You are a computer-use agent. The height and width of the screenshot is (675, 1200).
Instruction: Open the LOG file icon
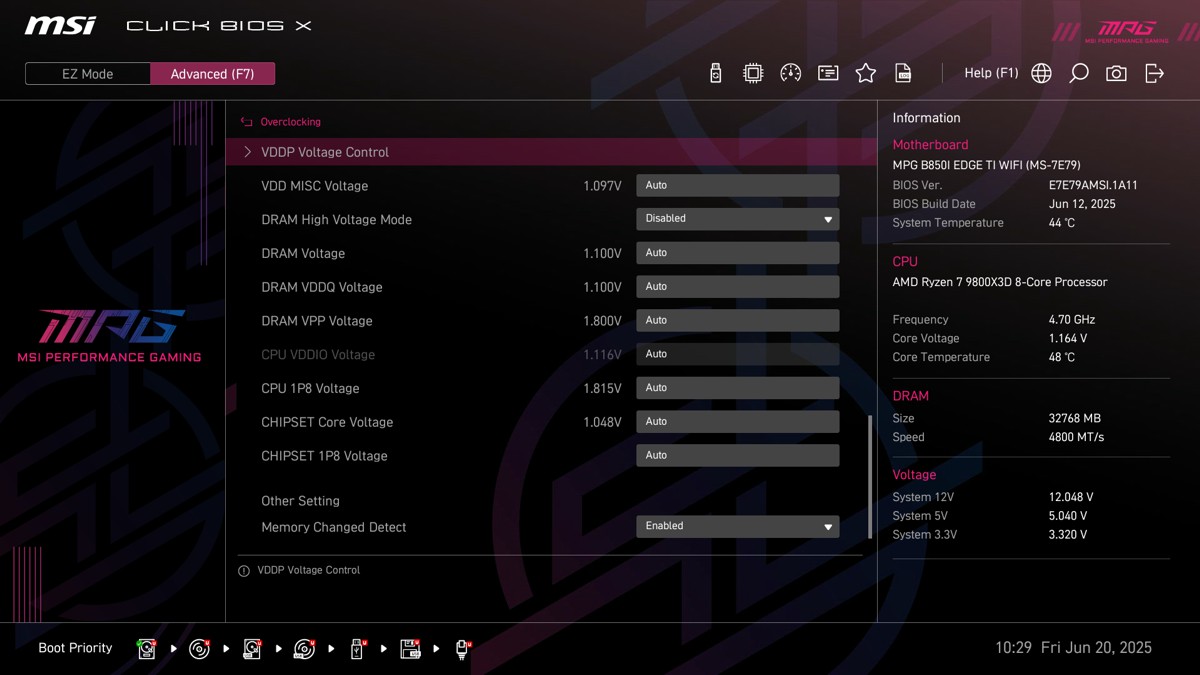point(903,73)
